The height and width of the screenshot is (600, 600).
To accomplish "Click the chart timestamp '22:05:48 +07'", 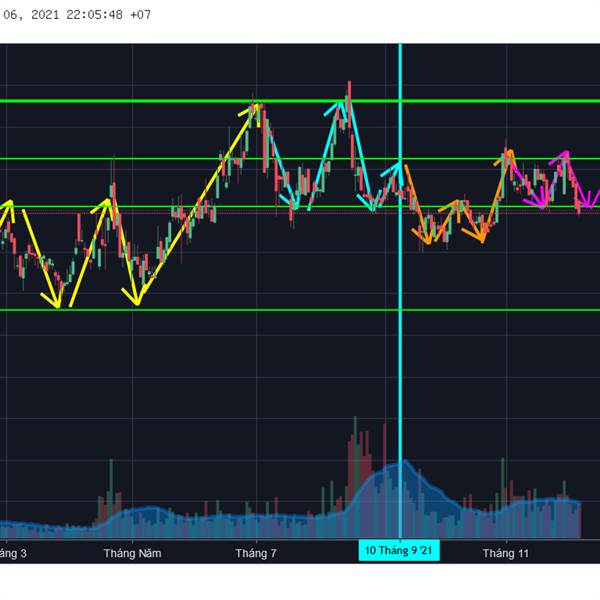I will pyautogui.click(x=108, y=15).
